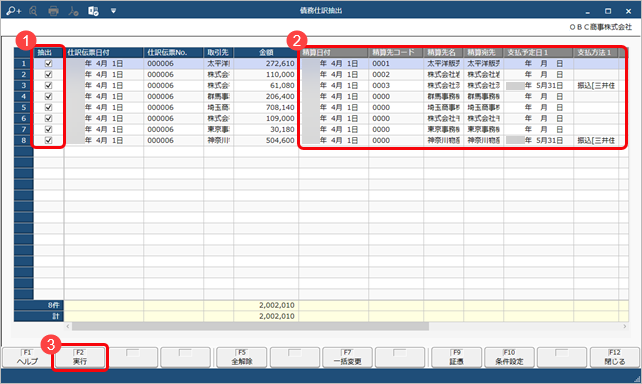Click the 精算先コード column header
This screenshot has width=642, height=384.
point(396,52)
